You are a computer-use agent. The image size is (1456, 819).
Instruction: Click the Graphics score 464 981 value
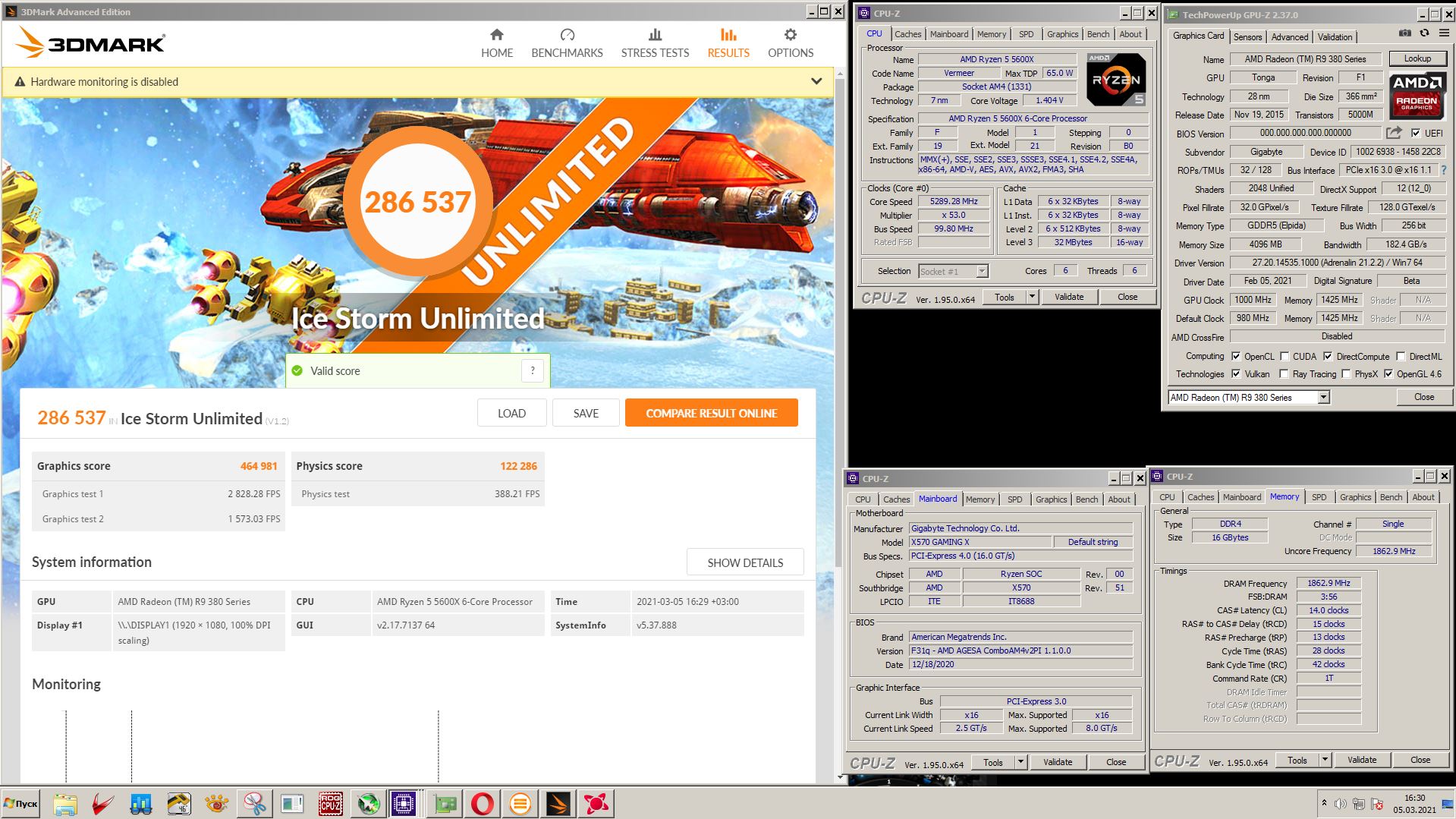[259, 466]
